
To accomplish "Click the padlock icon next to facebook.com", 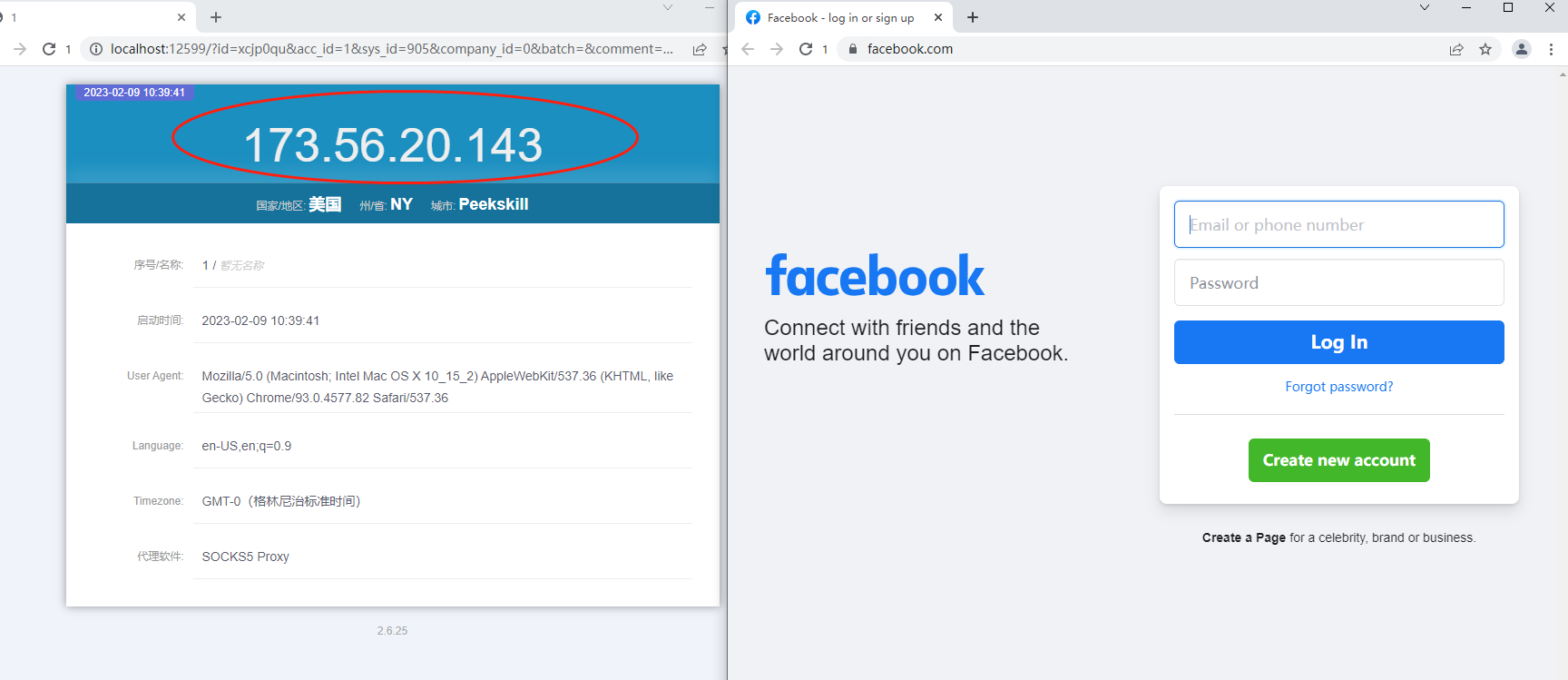I will 852,49.
